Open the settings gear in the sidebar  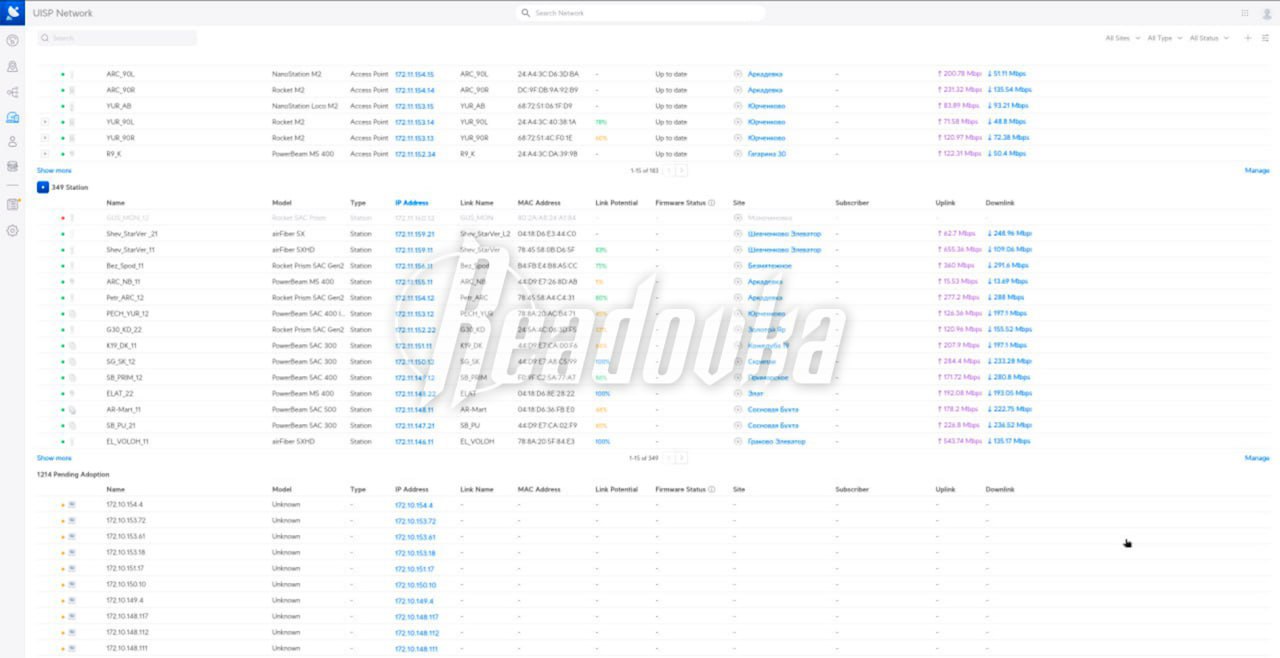[x=13, y=230]
